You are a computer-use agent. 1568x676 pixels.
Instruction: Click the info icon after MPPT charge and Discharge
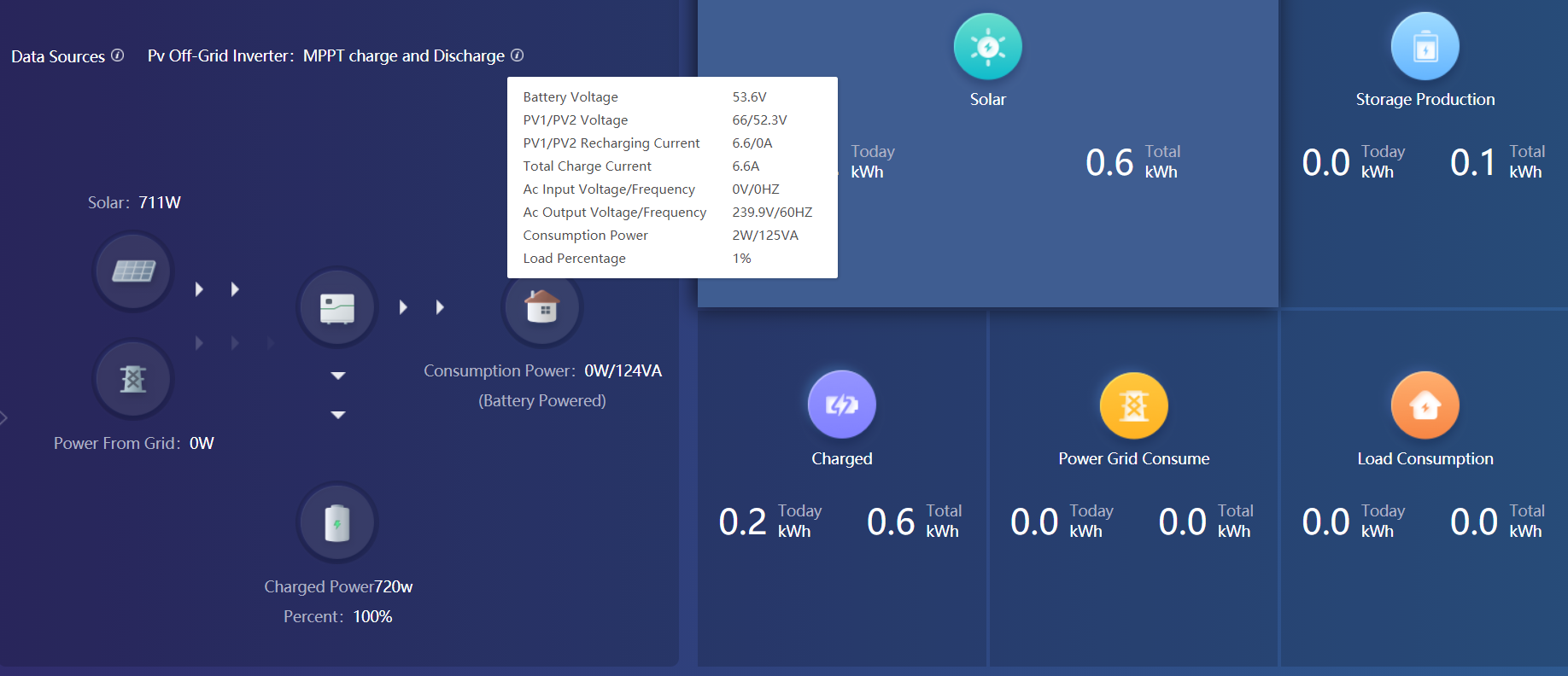(x=518, y=55)
